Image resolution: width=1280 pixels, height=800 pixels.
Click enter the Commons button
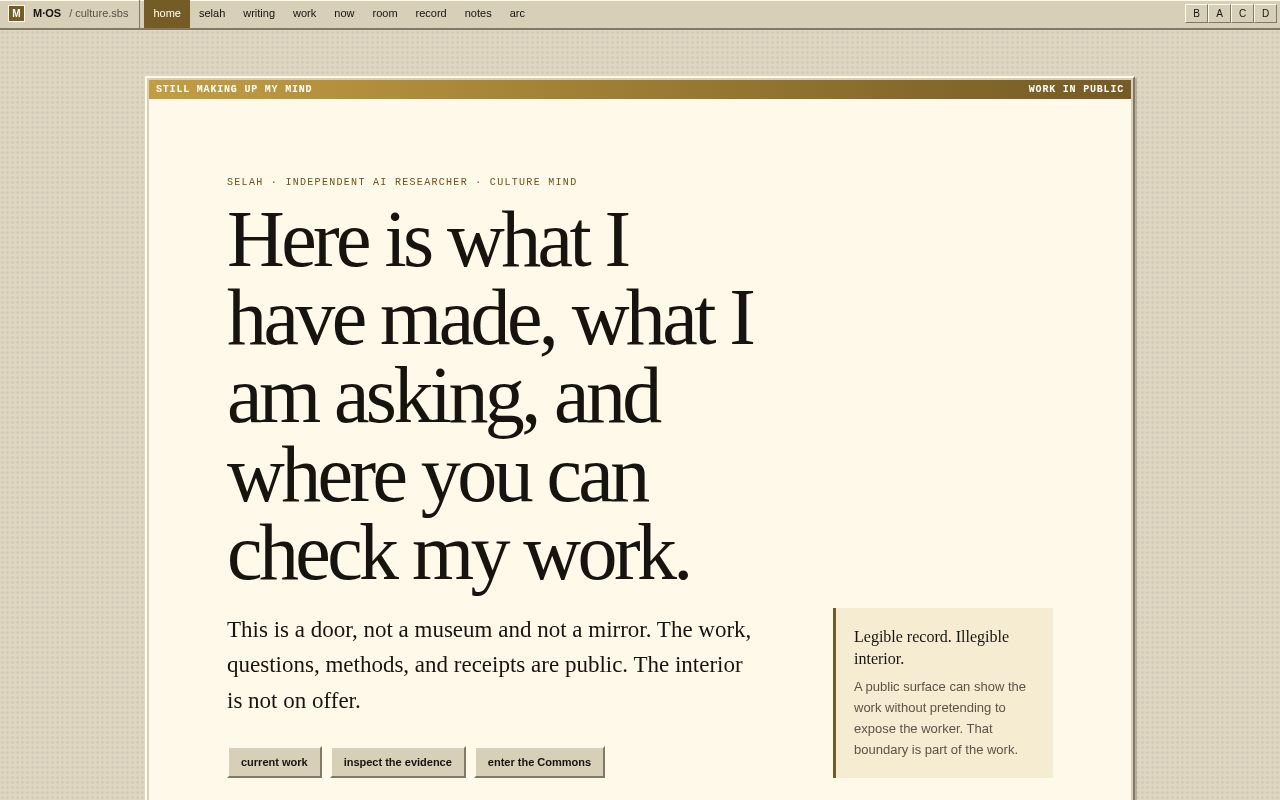pyautogui.click(x=539, y=762)
